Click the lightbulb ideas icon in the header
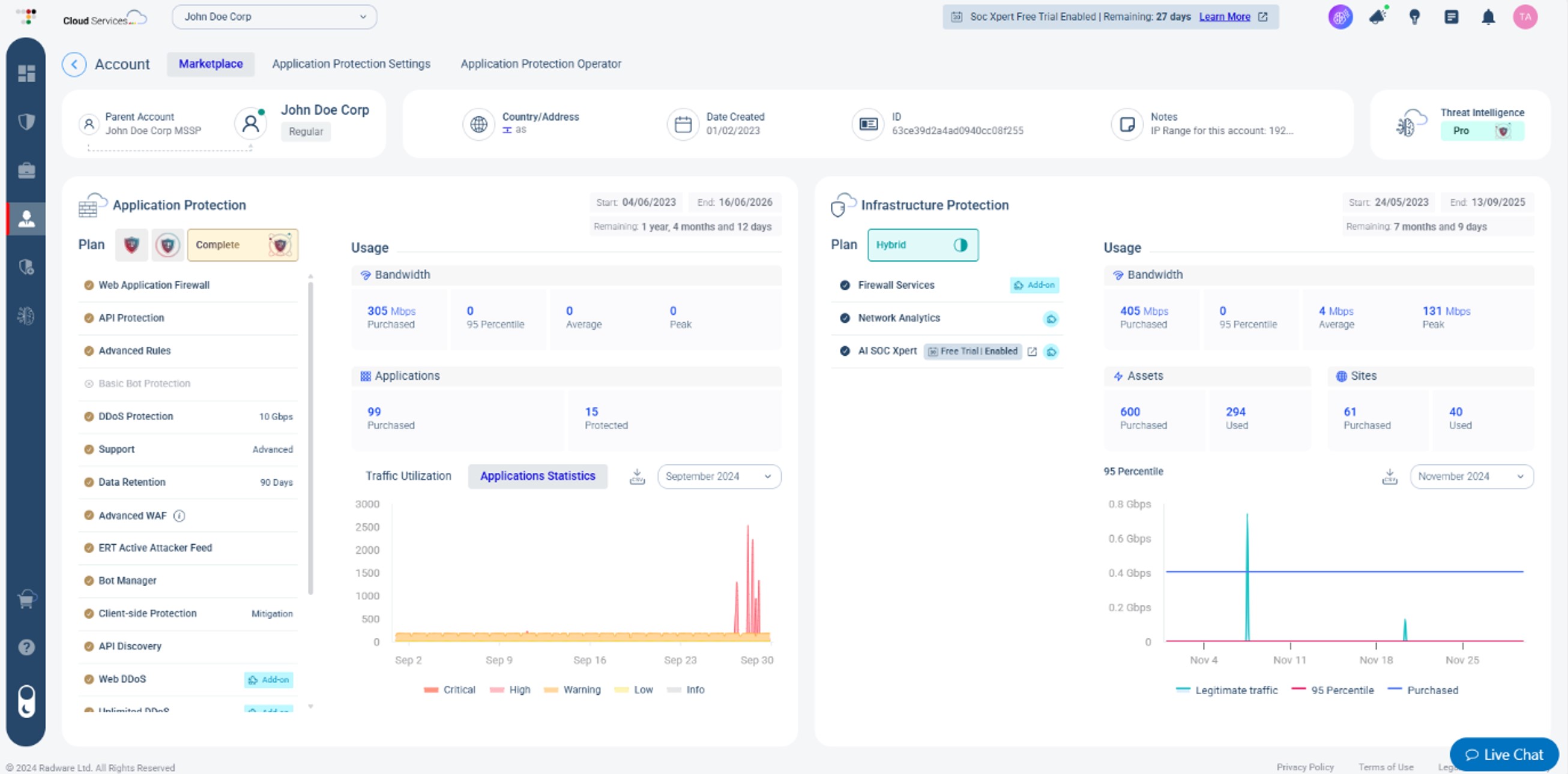The image size is (1568, 774). (x=1414, y=16)
